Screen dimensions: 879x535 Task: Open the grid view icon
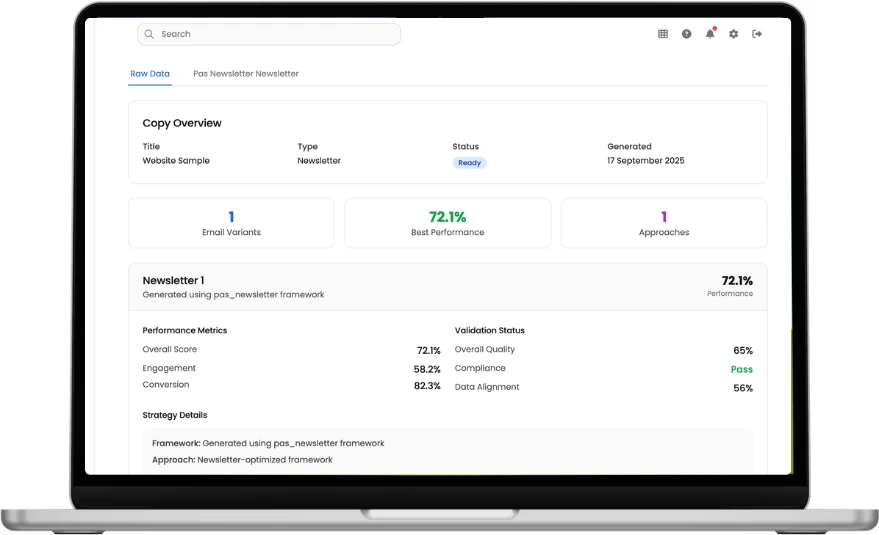[663, 34]
